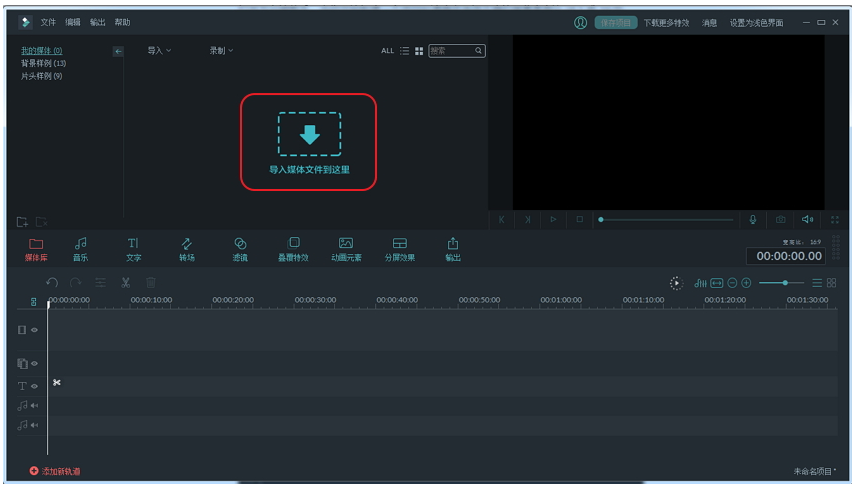Image resolution: width=852 pixels, height=488 pixels.
Task: Select 片头样例 (9) folder
Action: (x=41, y=76)
